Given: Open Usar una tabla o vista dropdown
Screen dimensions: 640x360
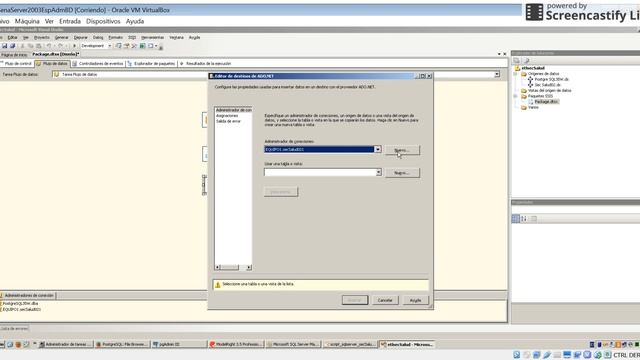Looking at the screenshot, I should click(x=378, y=173).
